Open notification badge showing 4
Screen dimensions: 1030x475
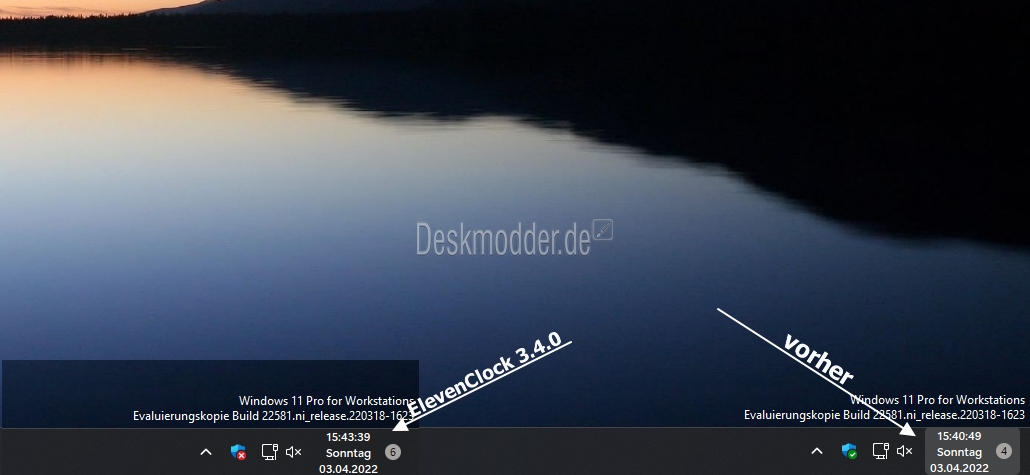[x=1004, y=451]
